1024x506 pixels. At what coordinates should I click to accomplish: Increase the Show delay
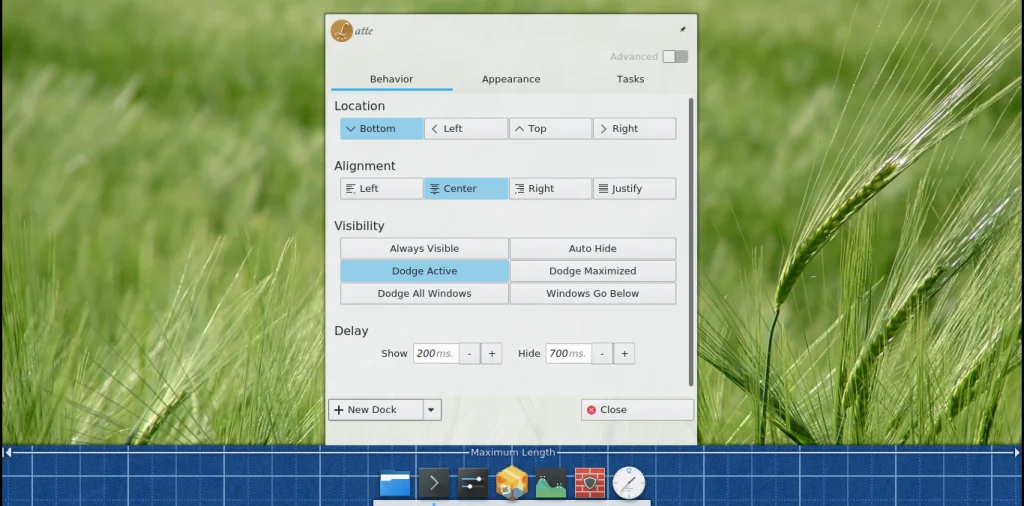(x=492, y=354)
